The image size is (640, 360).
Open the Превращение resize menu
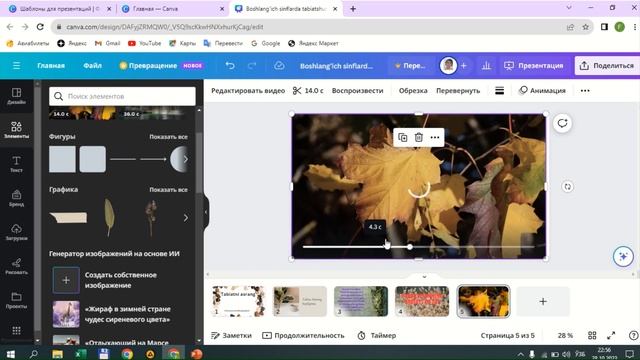point(161,66)
